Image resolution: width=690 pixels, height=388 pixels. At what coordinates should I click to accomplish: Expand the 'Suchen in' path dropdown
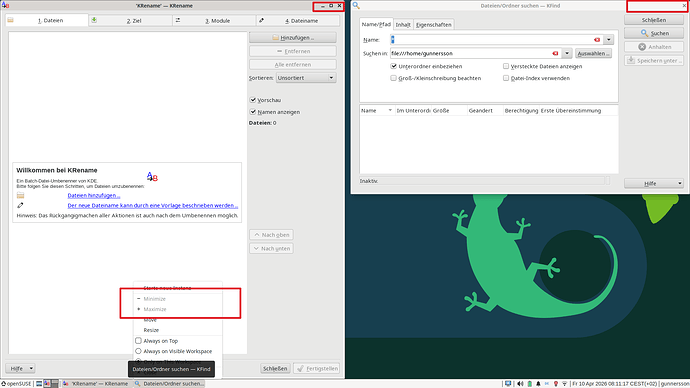click(x=567, y=53)
